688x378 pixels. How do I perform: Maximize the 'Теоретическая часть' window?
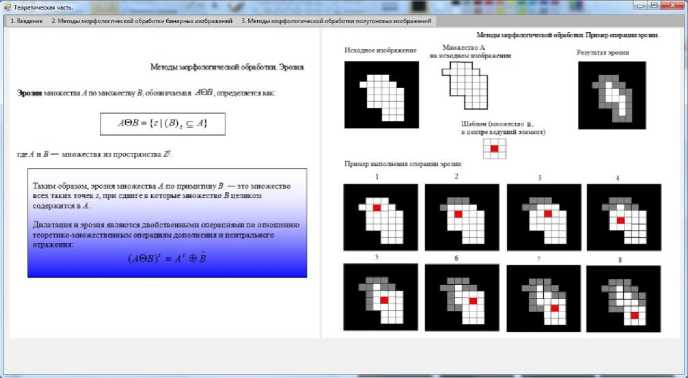point(654,5)
